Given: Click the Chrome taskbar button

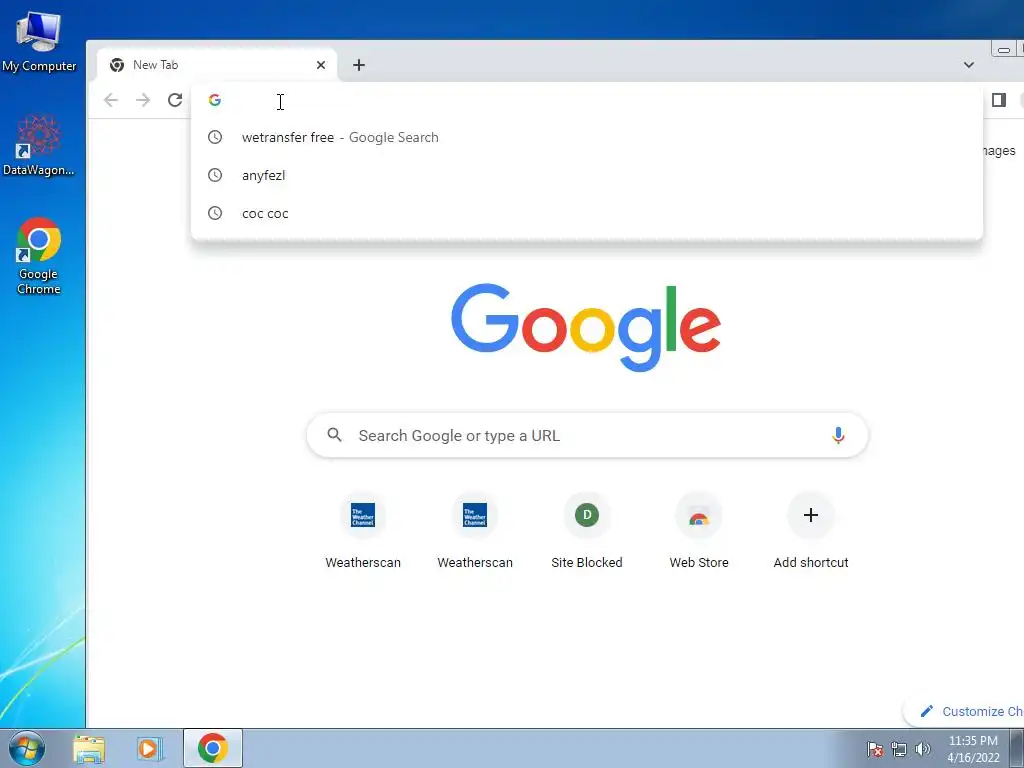Looking at the screenshot, I should [213, 748].
